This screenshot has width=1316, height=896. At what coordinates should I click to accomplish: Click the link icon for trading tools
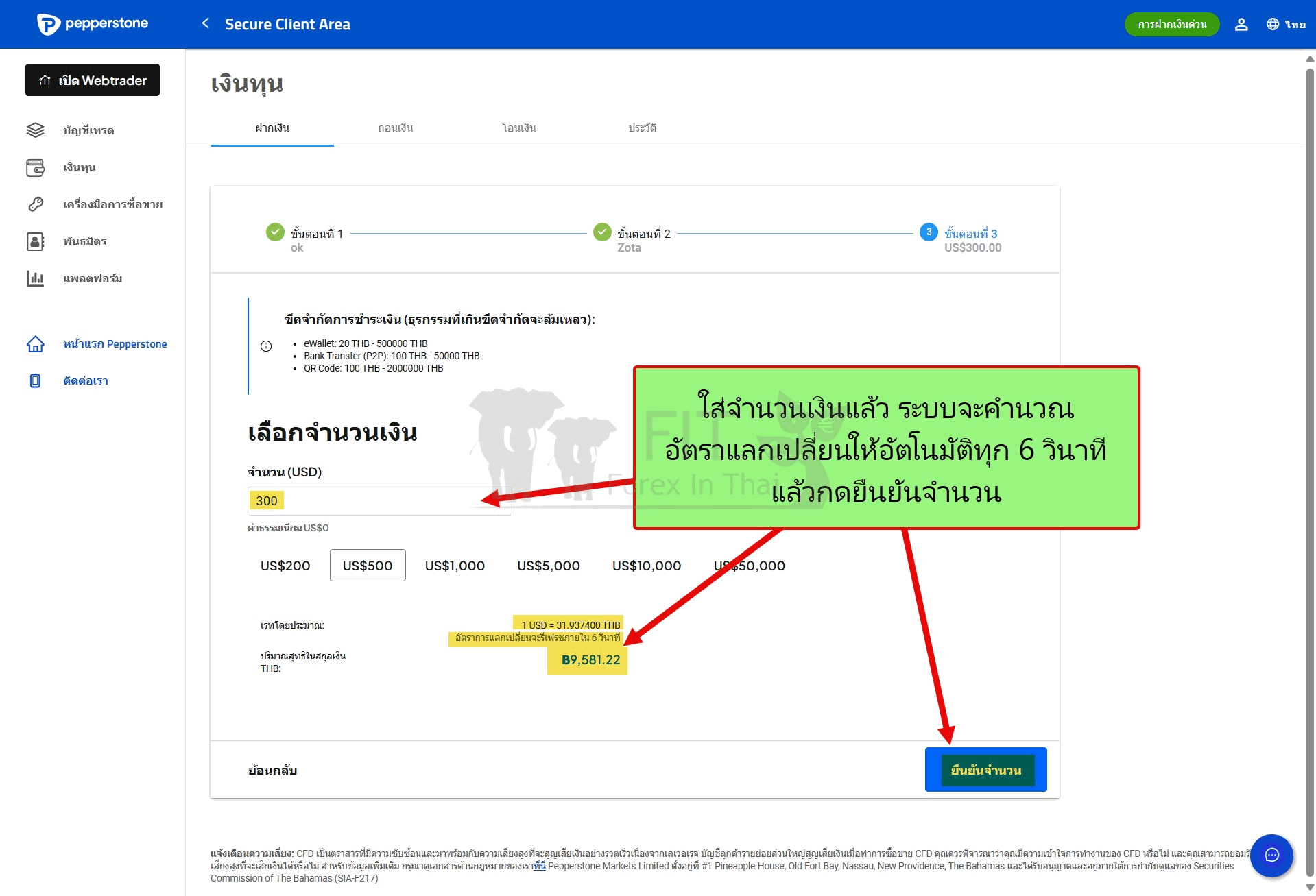point(36,204)
